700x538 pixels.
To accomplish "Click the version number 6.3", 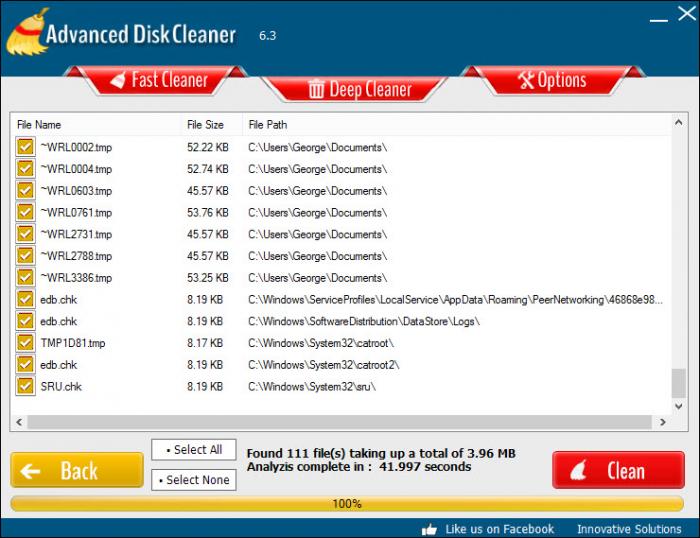I will coord(267,35).
